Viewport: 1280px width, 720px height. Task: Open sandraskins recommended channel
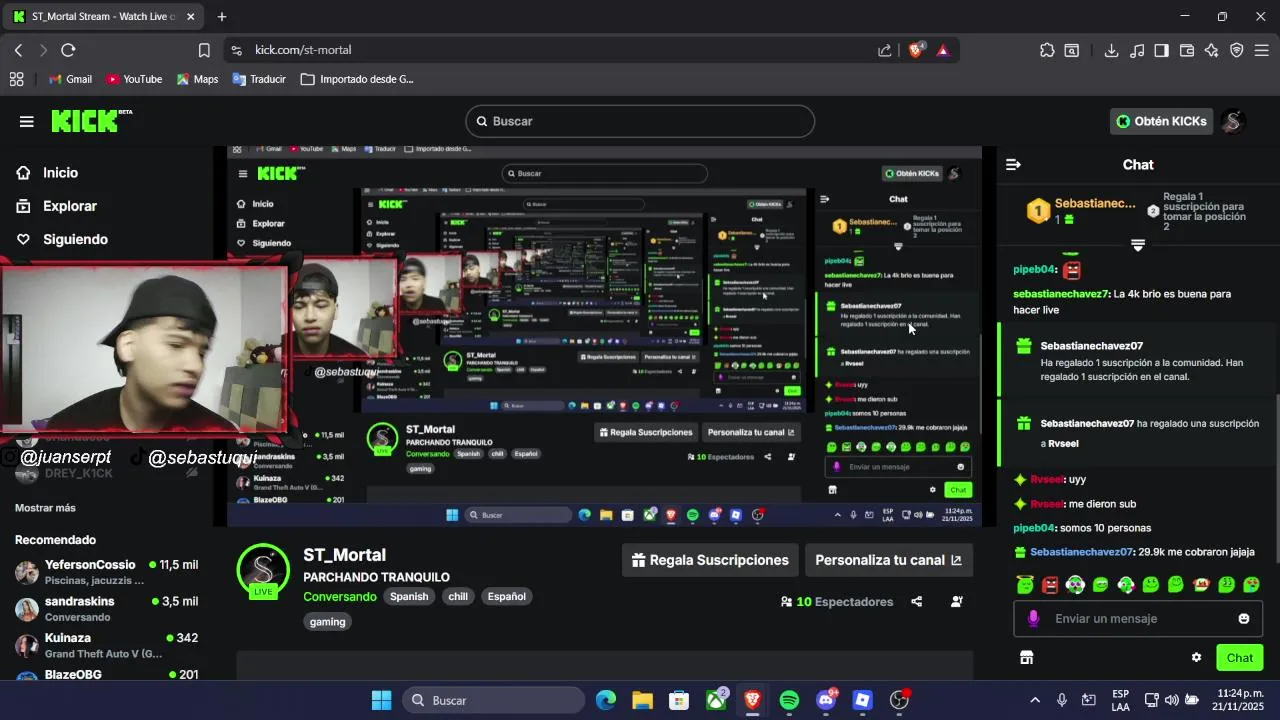click(107, 608)
